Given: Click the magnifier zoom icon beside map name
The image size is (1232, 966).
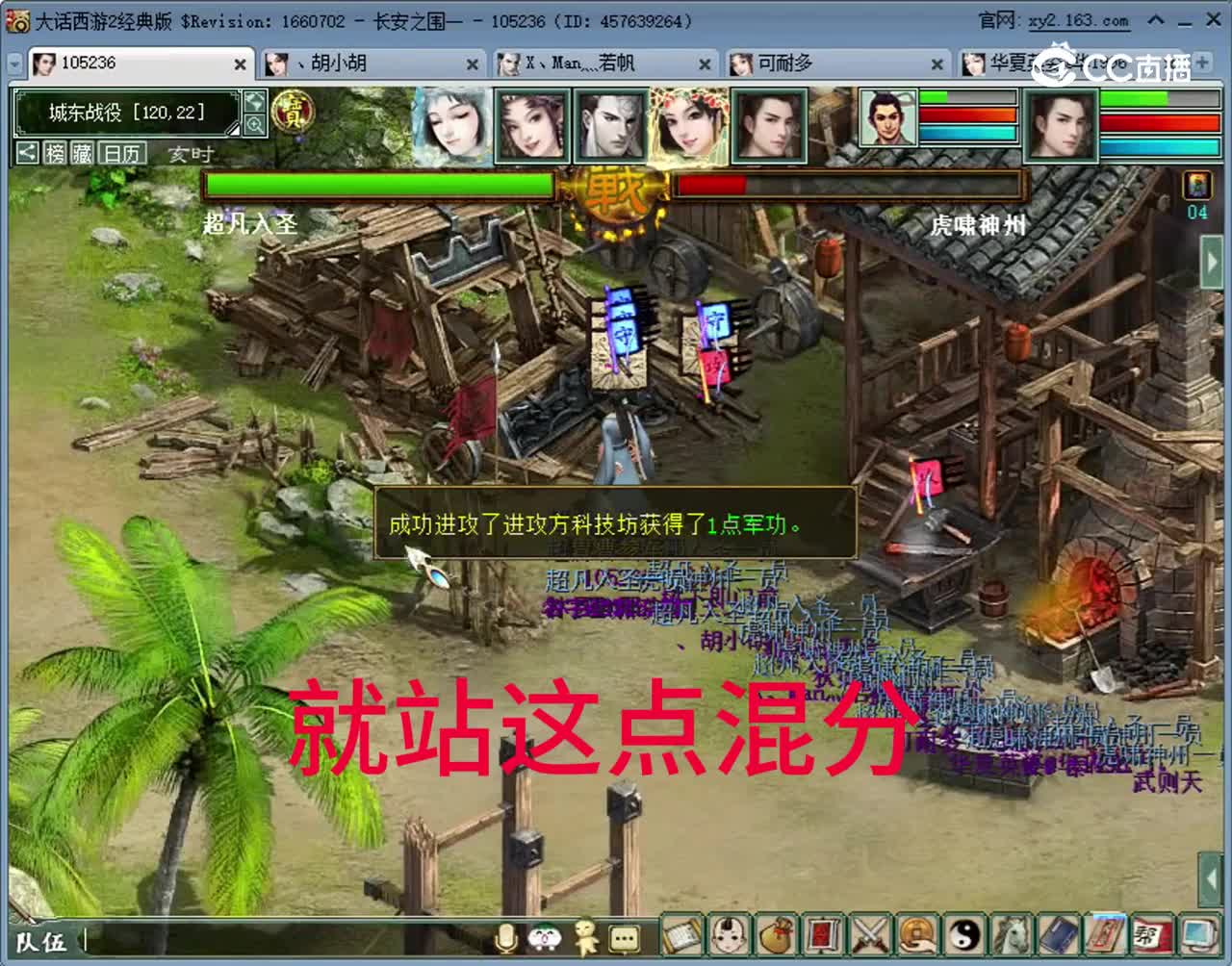Looking at the screenshot, I should 254,125.
